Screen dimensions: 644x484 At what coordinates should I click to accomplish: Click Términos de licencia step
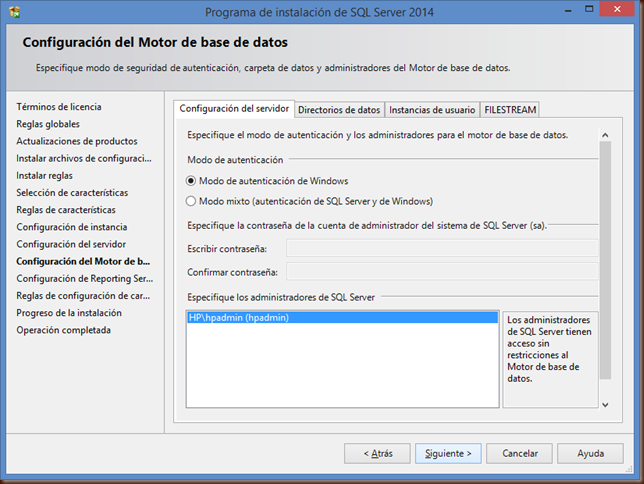coord(59,107)
